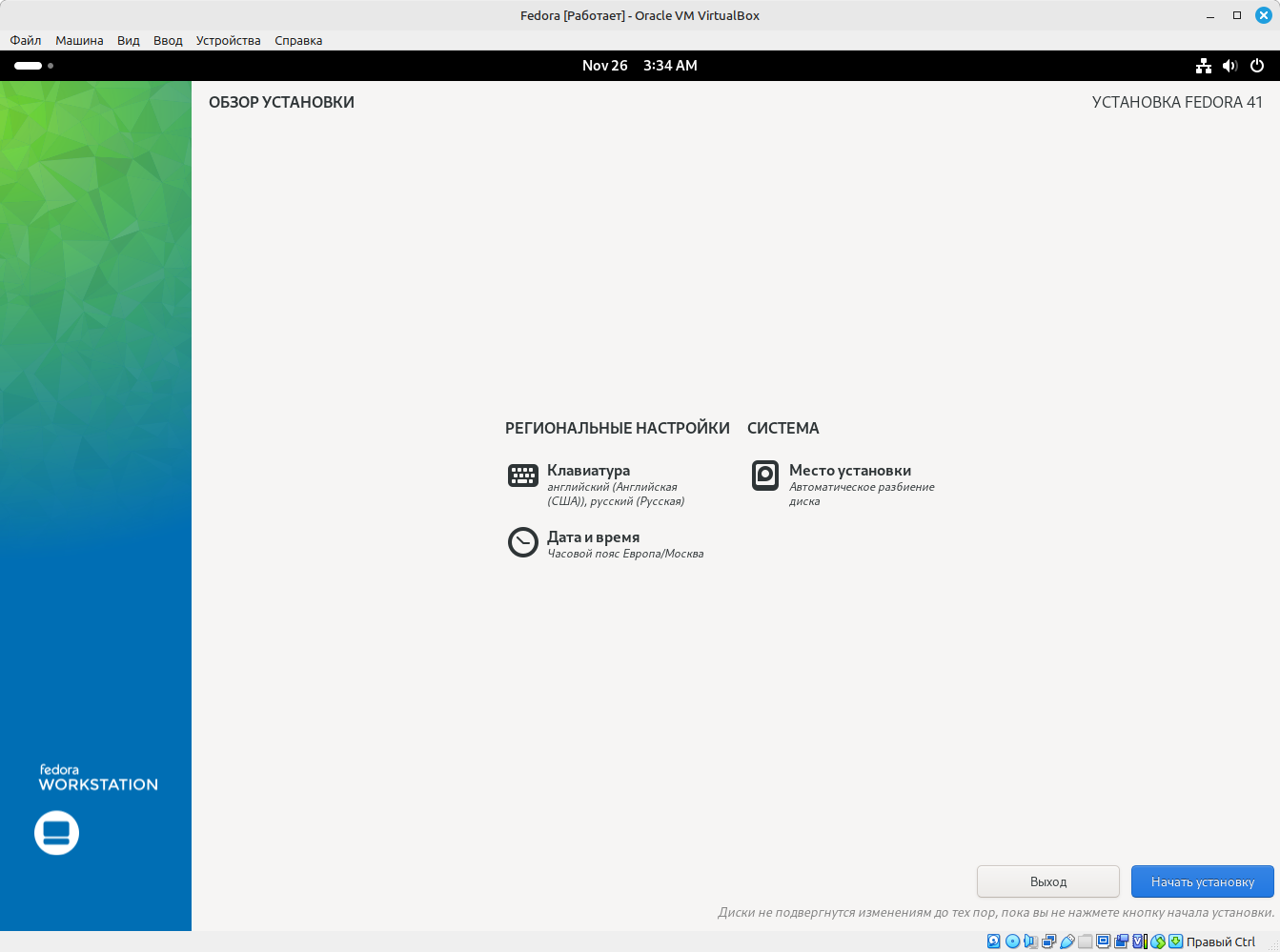Click the power icon in top bar
This screenshot has height=952, width=1280.
[1257, 66]
